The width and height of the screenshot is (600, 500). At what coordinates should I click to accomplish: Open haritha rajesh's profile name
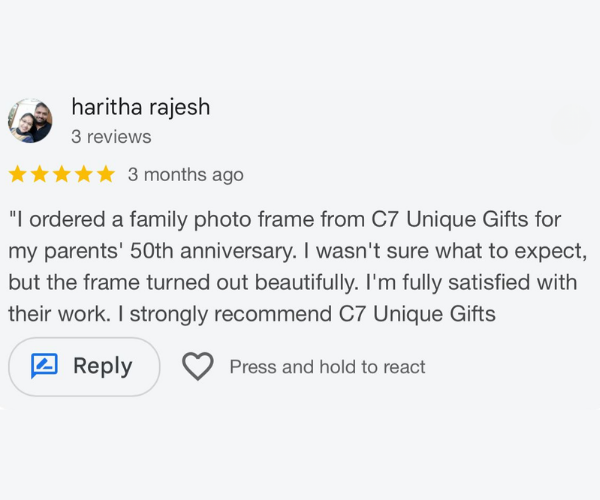click(x=141, y=107)
